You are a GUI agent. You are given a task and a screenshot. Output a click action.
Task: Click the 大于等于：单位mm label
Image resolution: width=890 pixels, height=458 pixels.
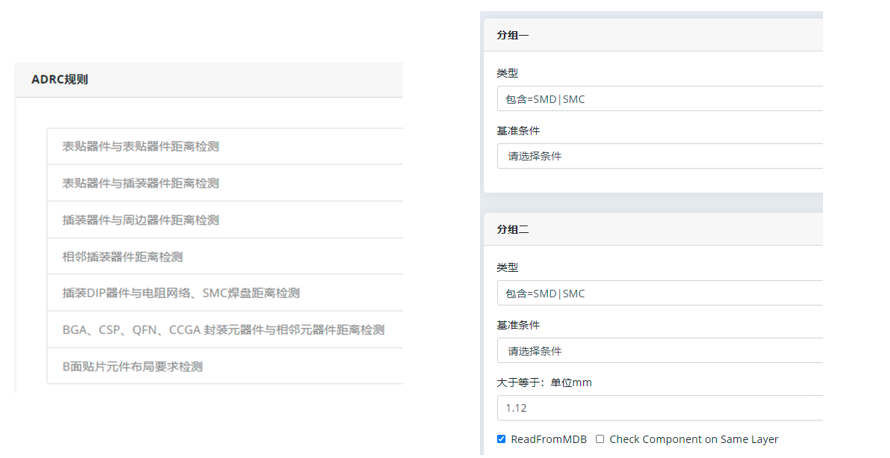pyautogui.click(x=544, y=383)
